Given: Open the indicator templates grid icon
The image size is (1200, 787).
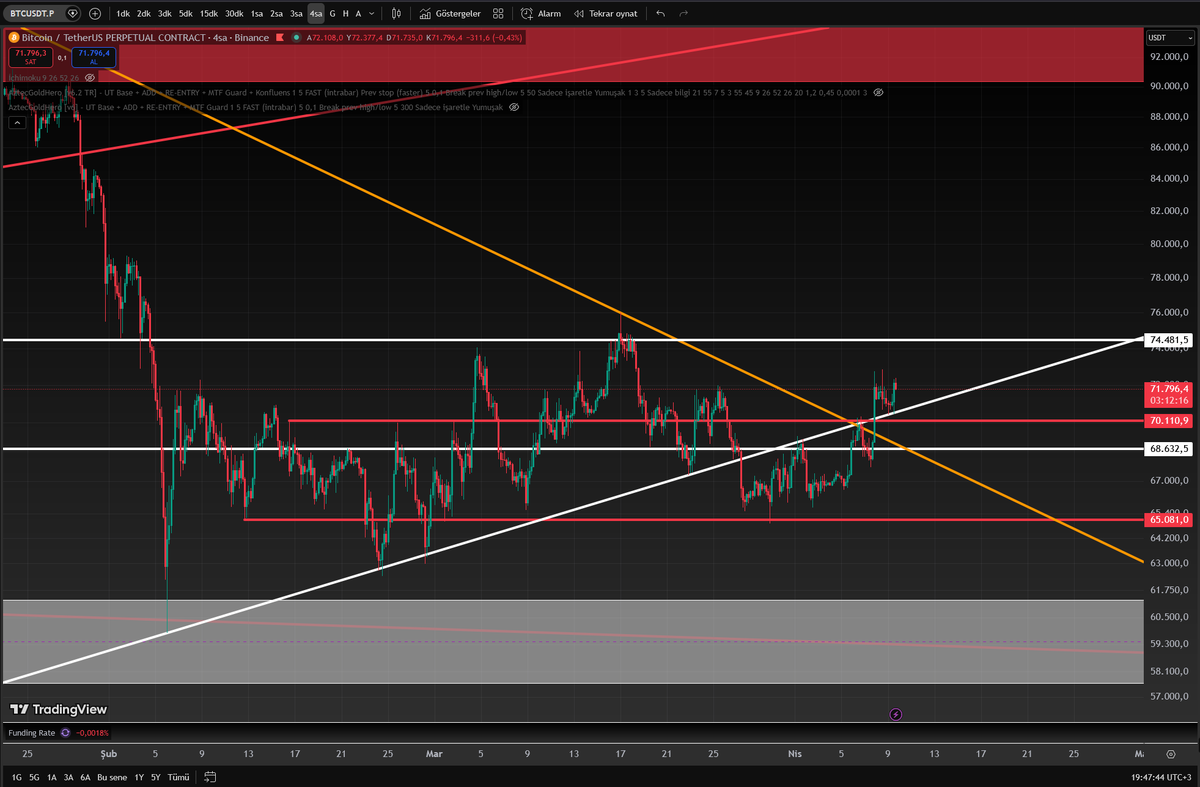Looking at the screenshot, I should tap(498, 14).
